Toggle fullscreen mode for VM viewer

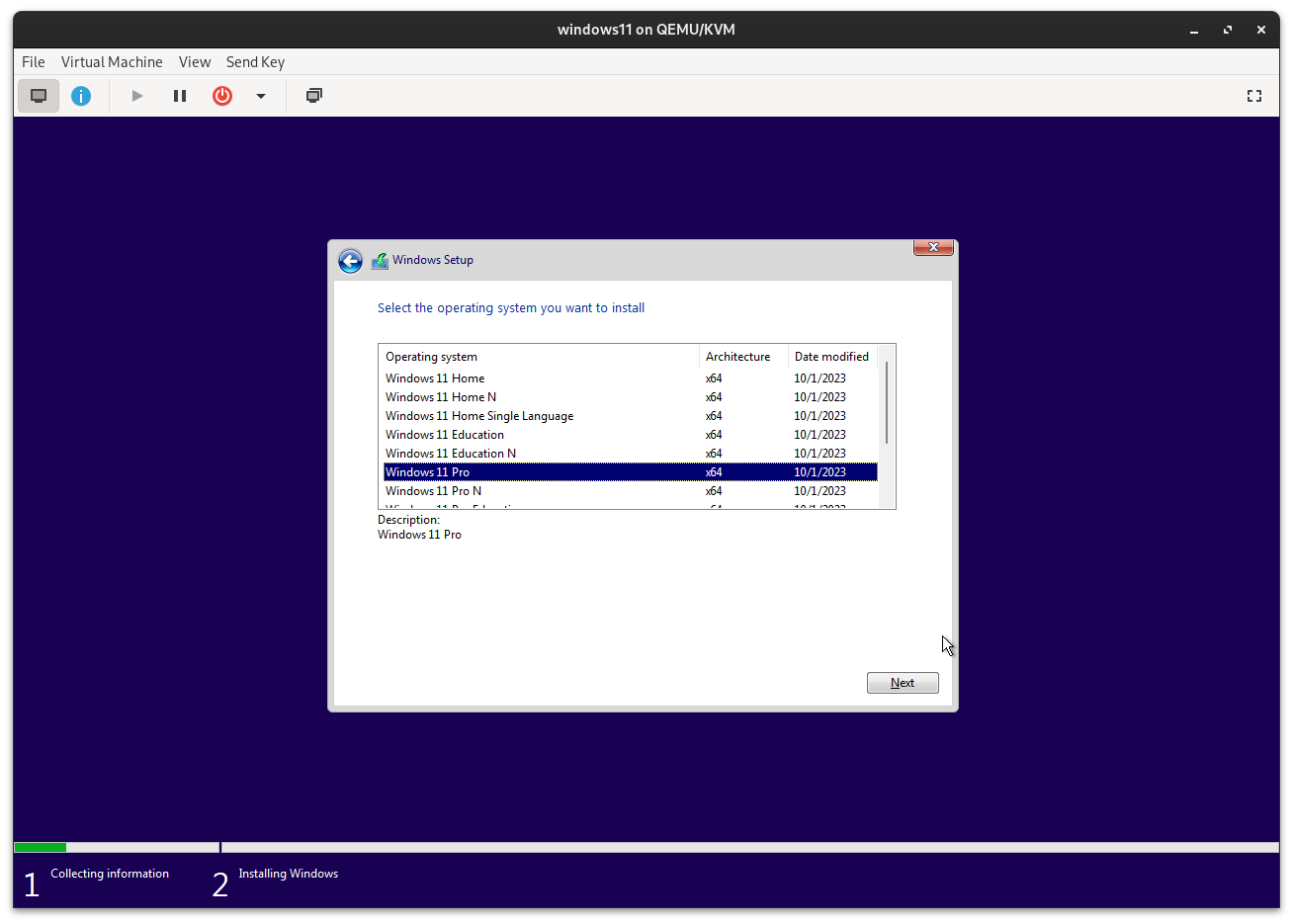(x=1254, y=96)
